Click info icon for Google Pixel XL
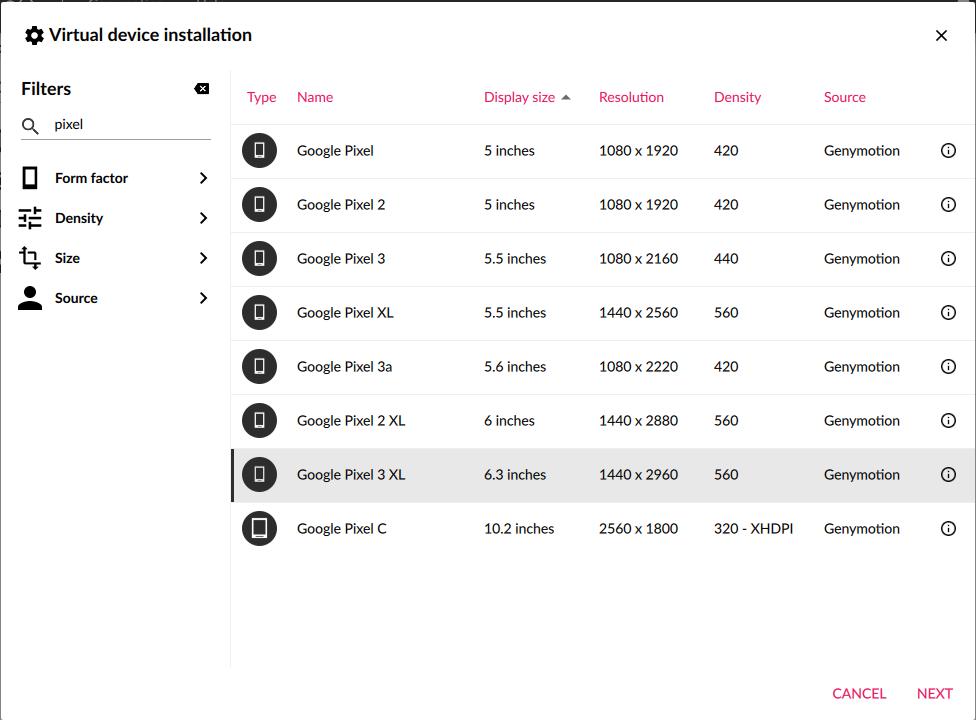The width and height of the screenshot is (976, 720). (948, 313)
